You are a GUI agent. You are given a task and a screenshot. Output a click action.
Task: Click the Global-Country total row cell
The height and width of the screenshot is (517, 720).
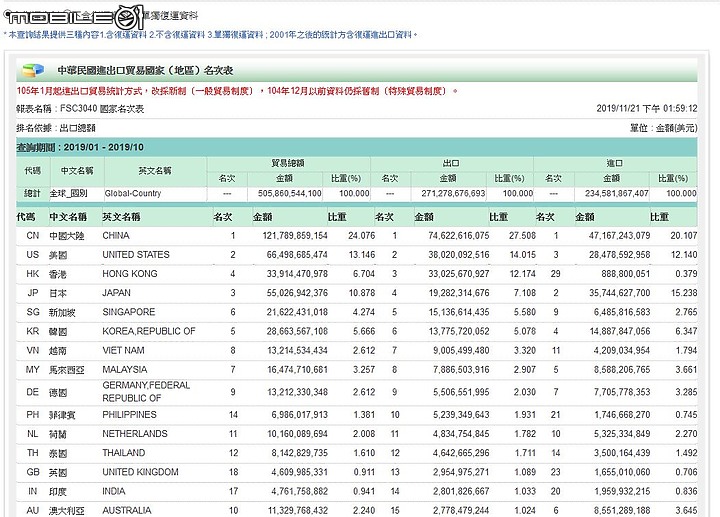pos(133,193)
